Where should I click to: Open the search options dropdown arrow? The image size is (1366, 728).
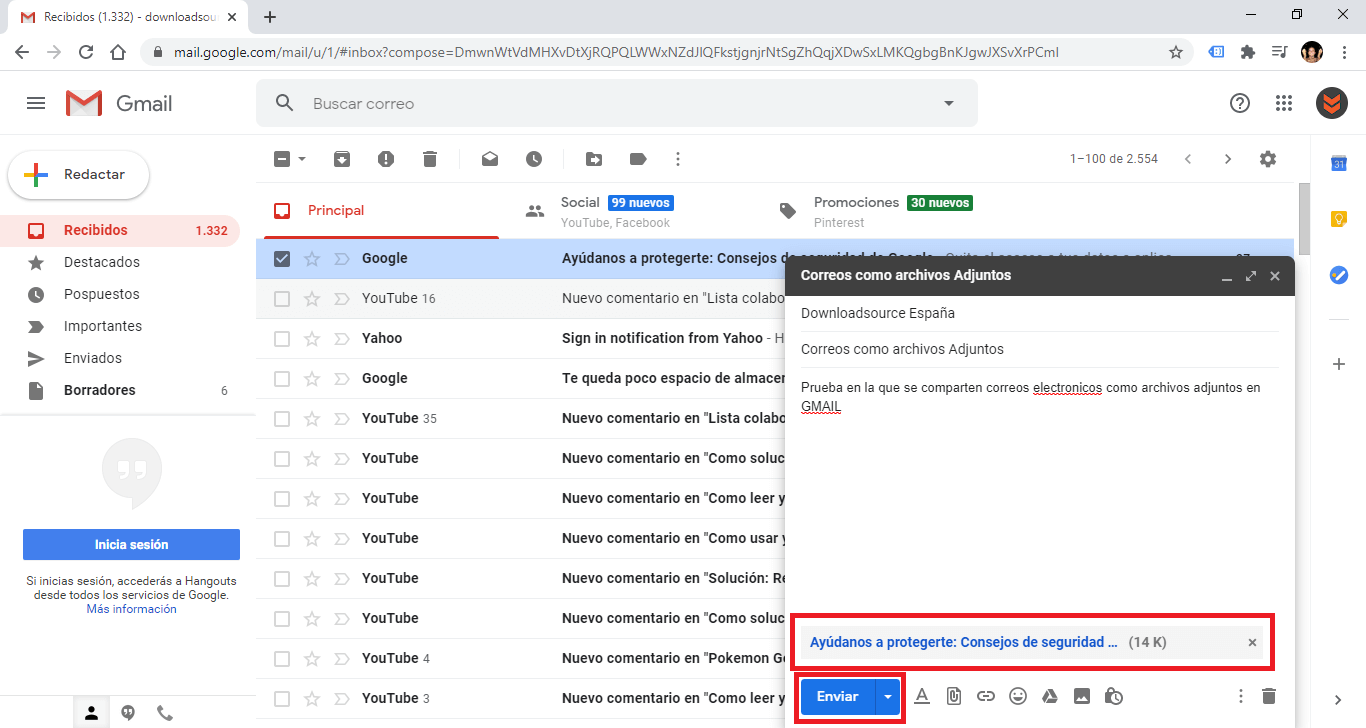click(x=949, y=103)
